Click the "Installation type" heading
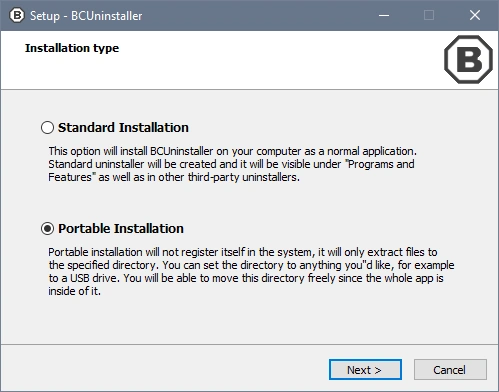Image resolution: width=499 pixels, height=392 pixels. pyautogui.click(x=72, y=48)
